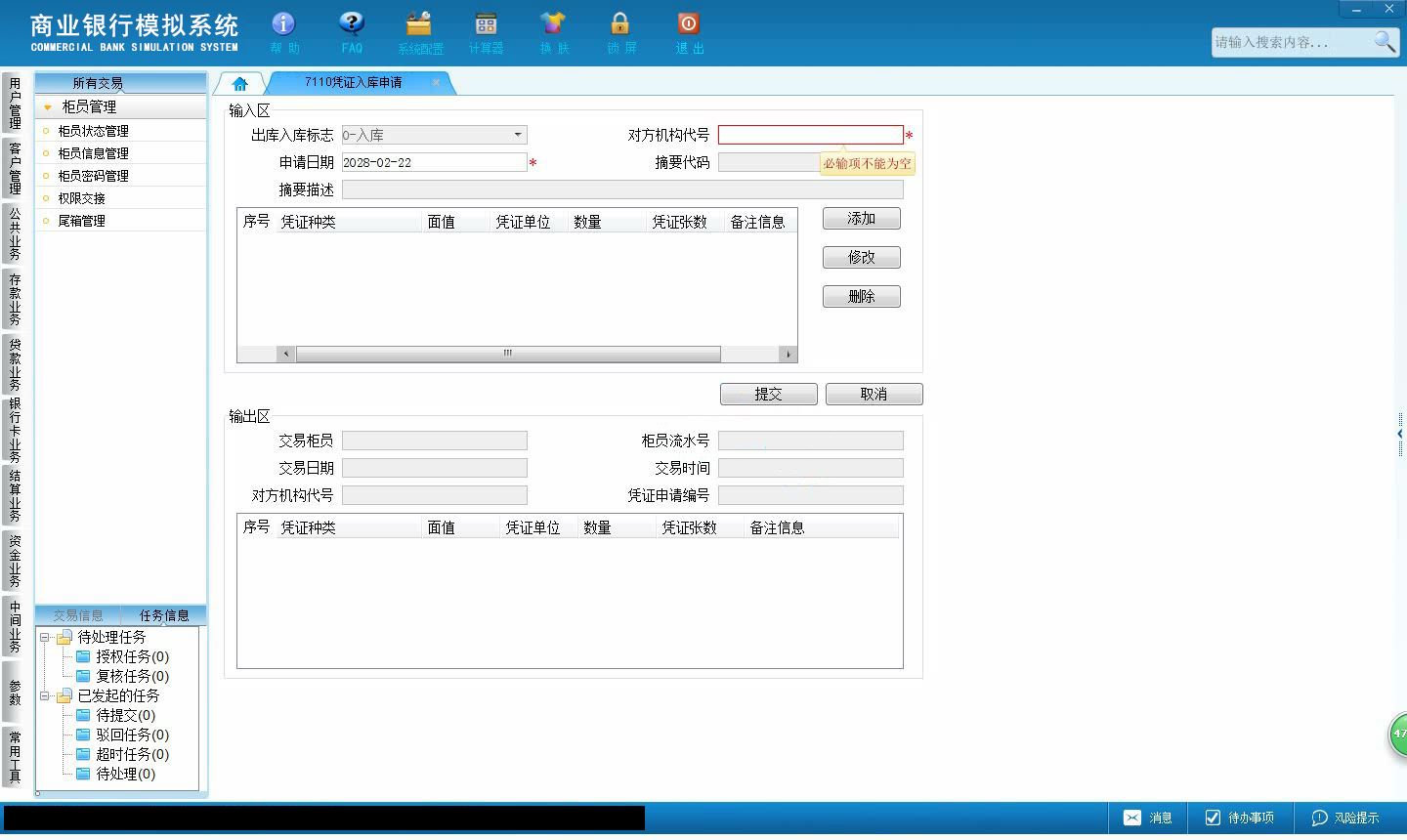Click the voucher table horizontal scrollbar thumb

(508, 354)
